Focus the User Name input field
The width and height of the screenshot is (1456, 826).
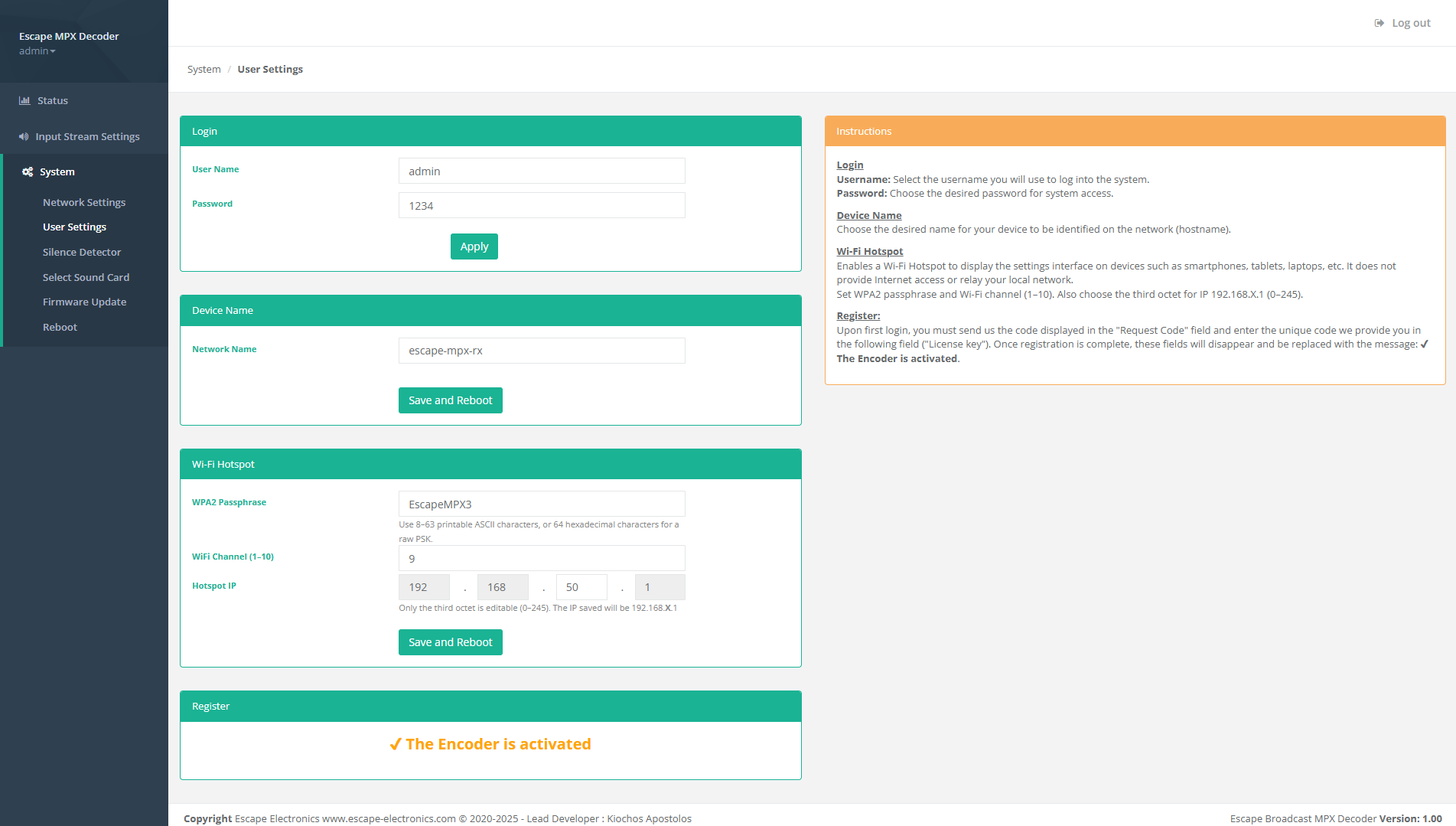(541, 171)
